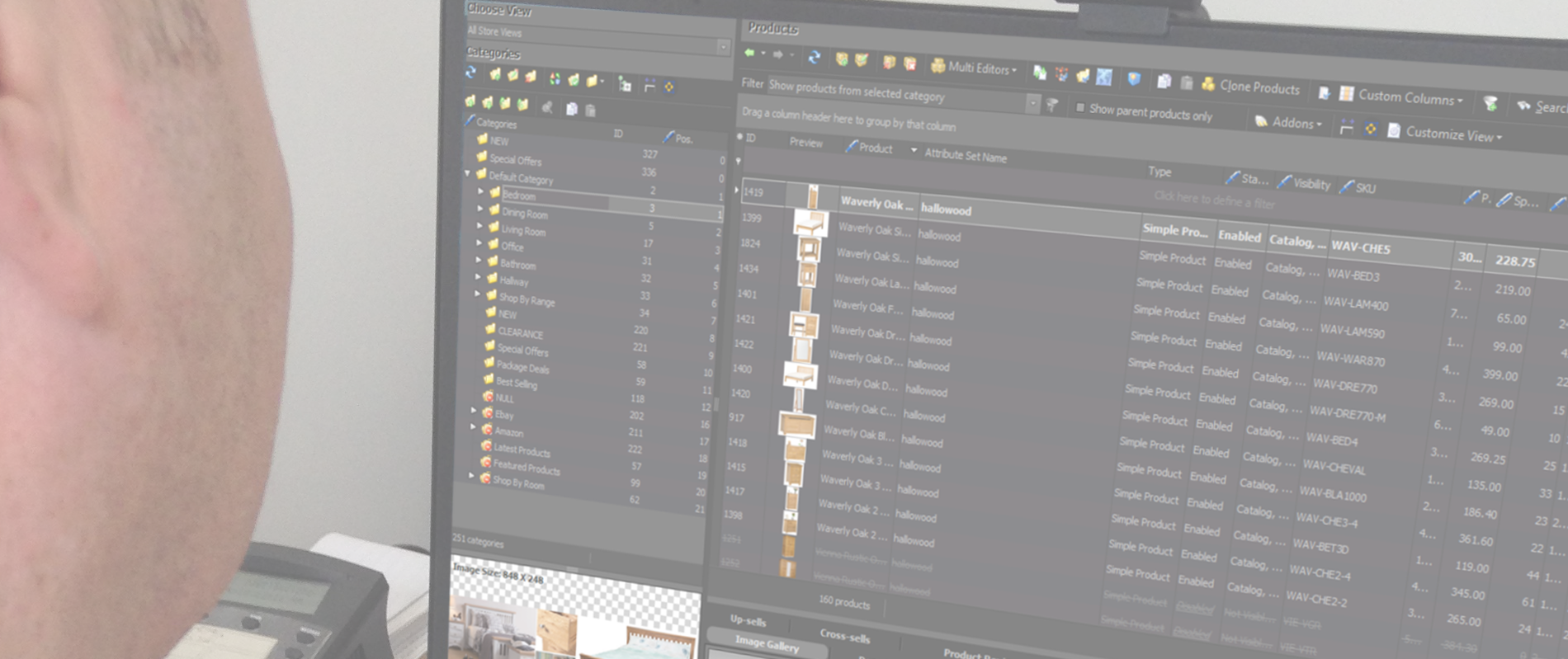
Task: Select the Hallway category
Action: pyautogui.click(x=513, y=281)
